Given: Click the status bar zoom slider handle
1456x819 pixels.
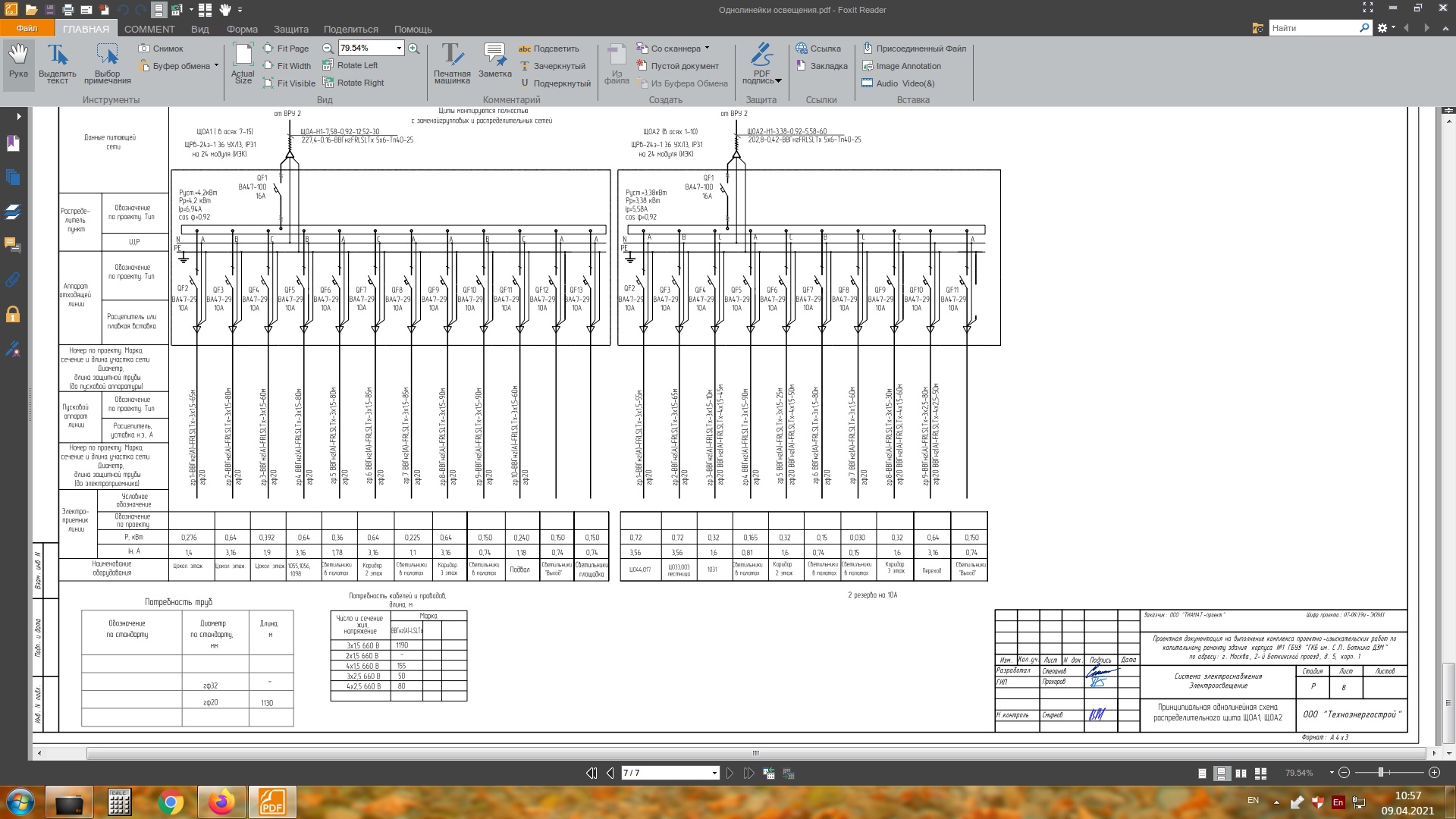Looking at the screenshot, I should [1381, 773].
